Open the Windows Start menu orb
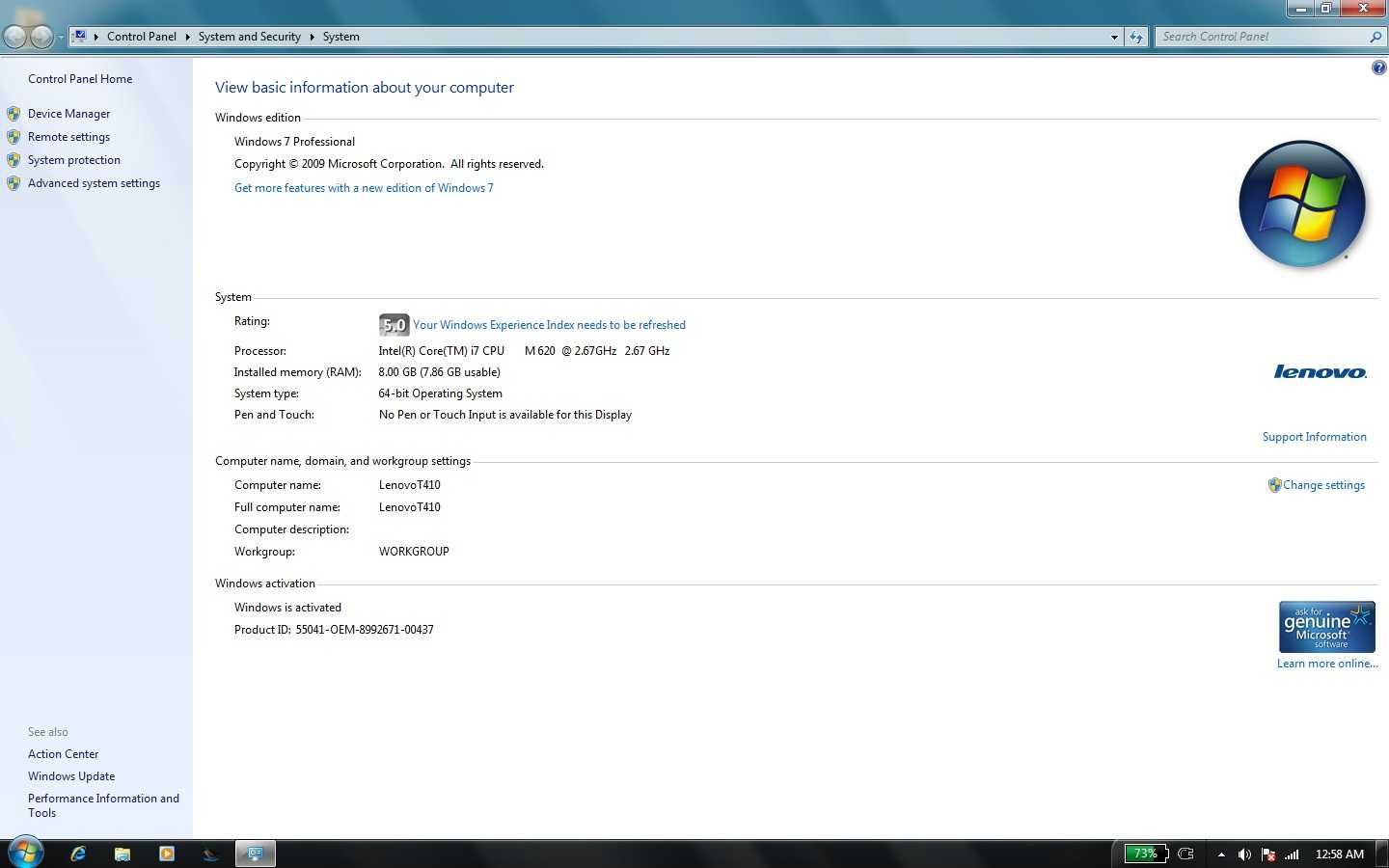The image size is (1389, 868). tap(25, 853)
